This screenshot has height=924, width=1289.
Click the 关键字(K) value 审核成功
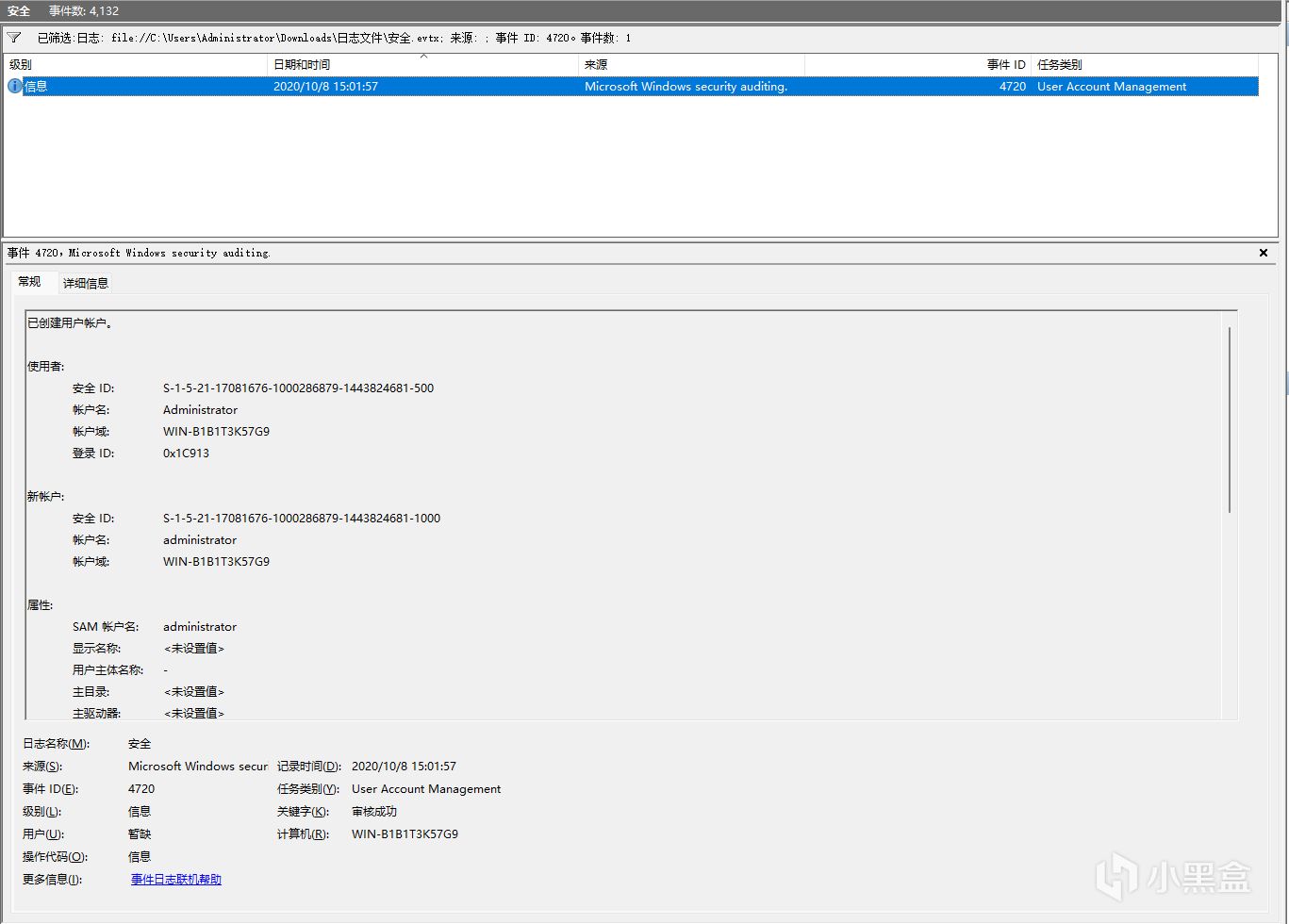[x=374, y=812]
